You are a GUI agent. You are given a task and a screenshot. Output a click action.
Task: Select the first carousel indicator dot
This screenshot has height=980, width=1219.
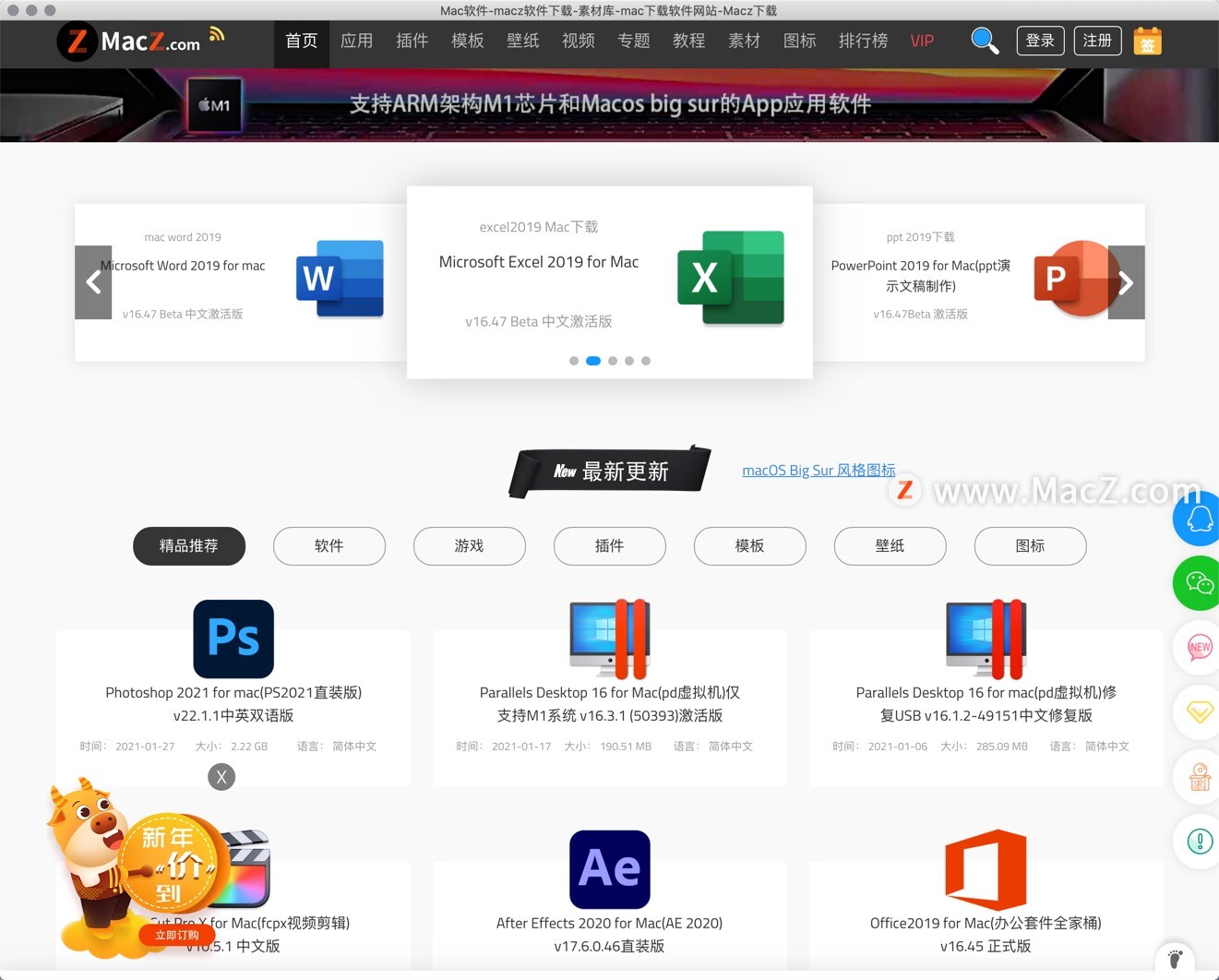(574, 361)
